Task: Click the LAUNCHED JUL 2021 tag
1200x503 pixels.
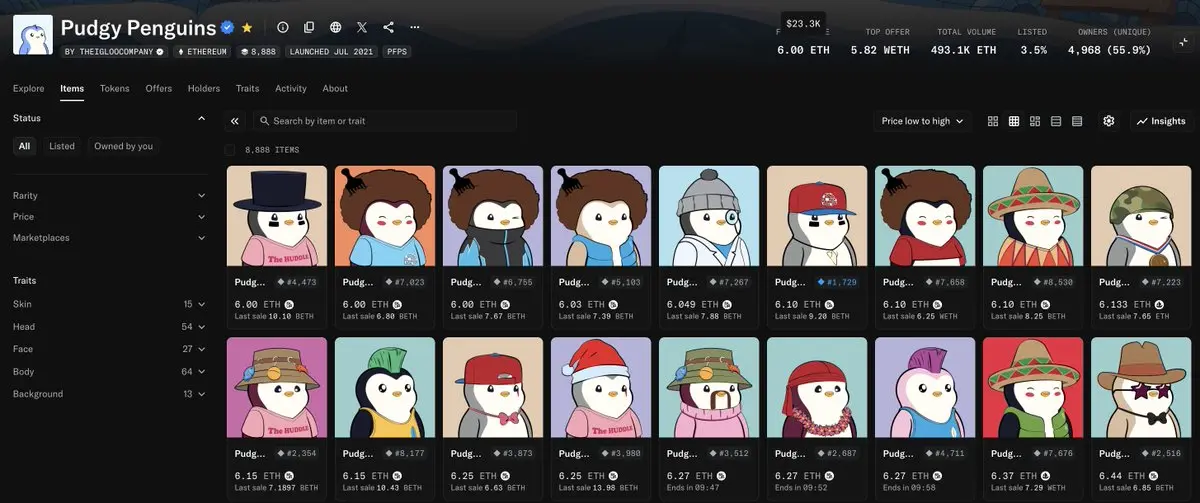Action: (x=332, y=51)
